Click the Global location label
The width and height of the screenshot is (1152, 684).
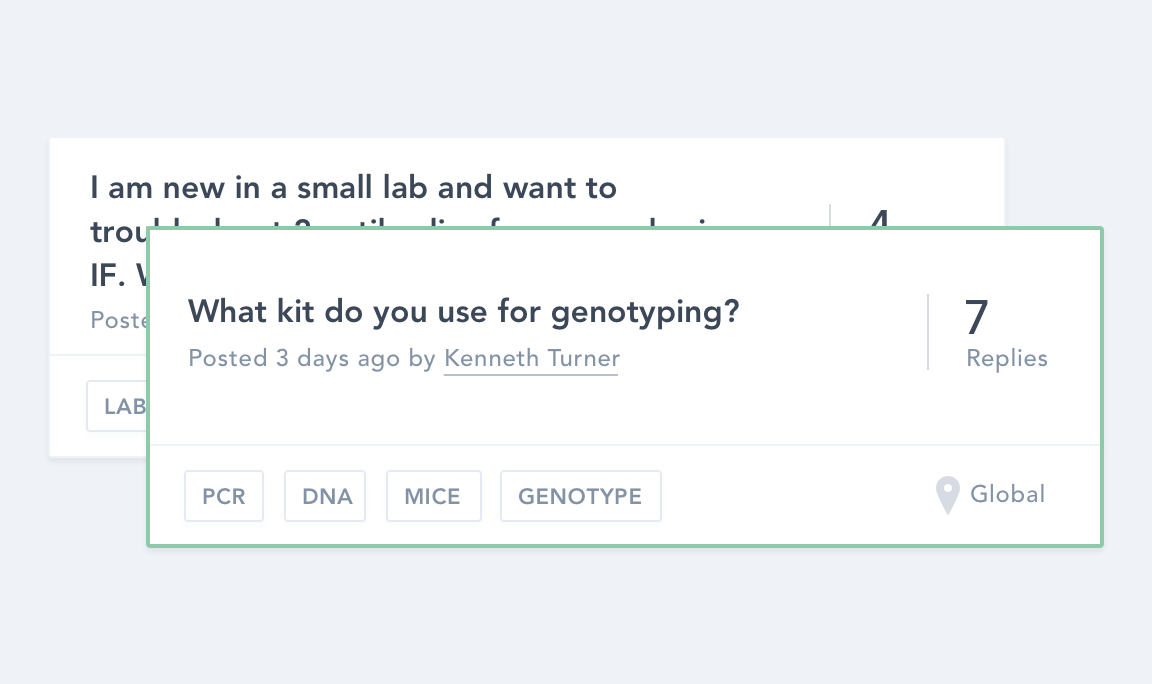pos(1007,494)
